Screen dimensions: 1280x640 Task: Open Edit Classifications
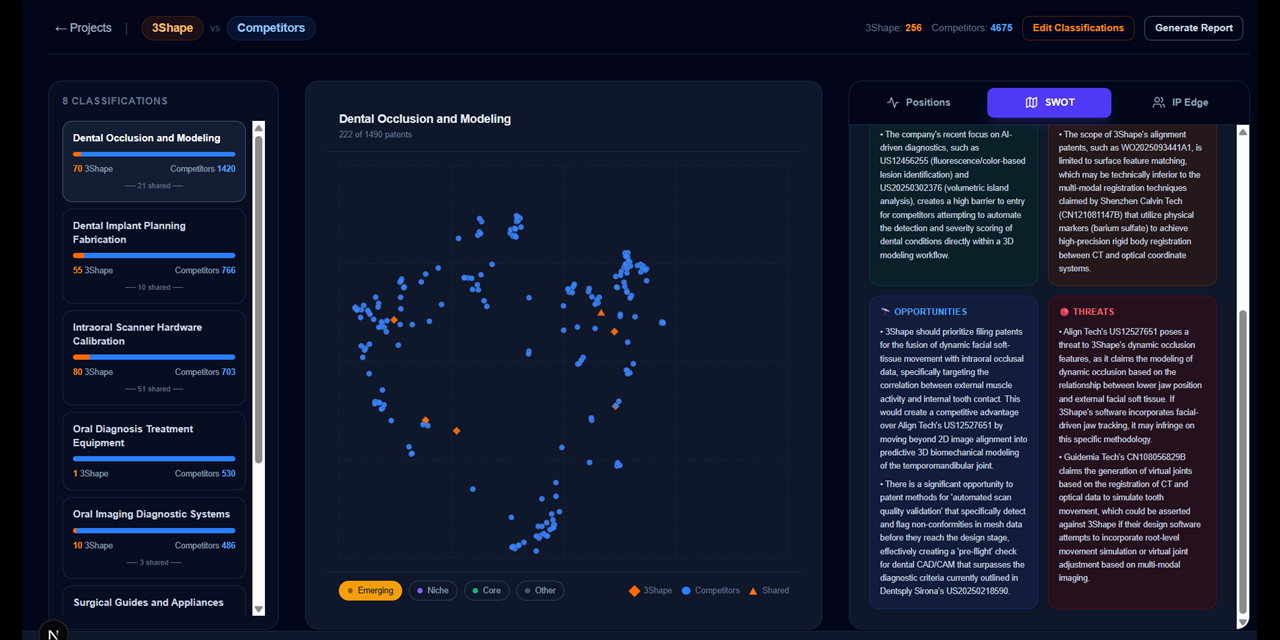click(1078, 28)
